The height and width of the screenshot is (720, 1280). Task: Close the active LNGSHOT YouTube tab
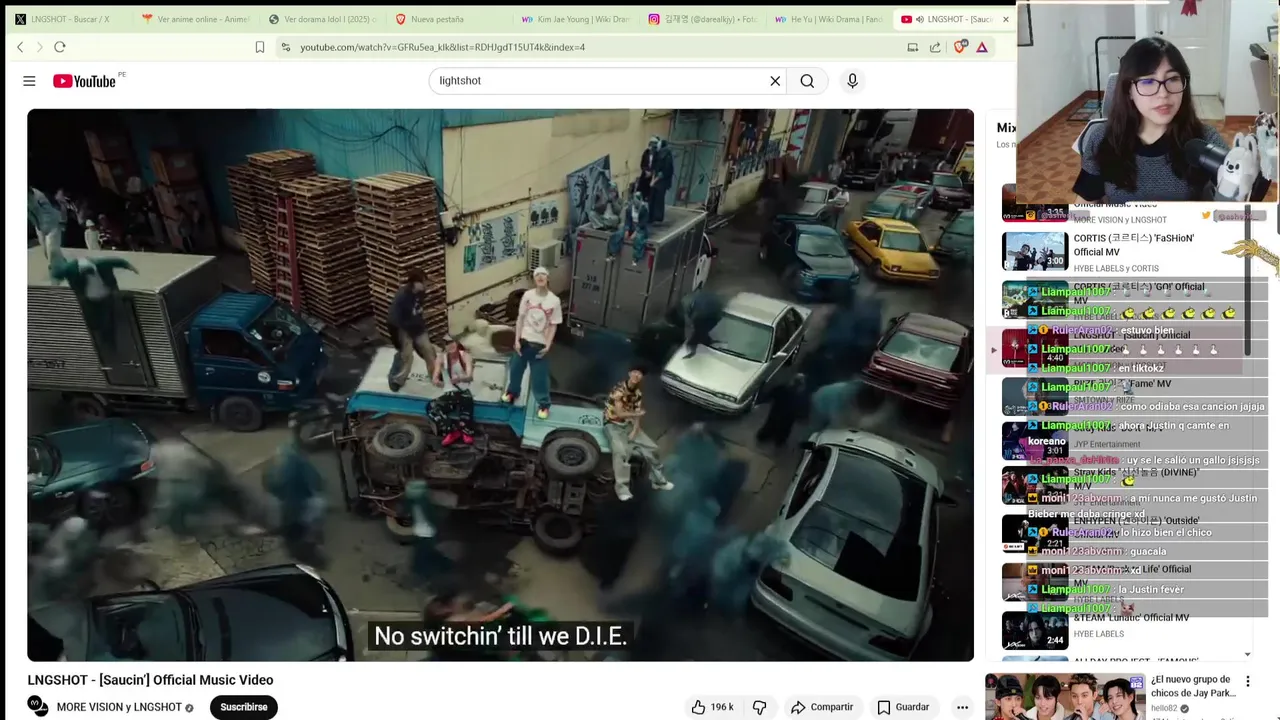pyautogui.click(x=1005, y=19)
